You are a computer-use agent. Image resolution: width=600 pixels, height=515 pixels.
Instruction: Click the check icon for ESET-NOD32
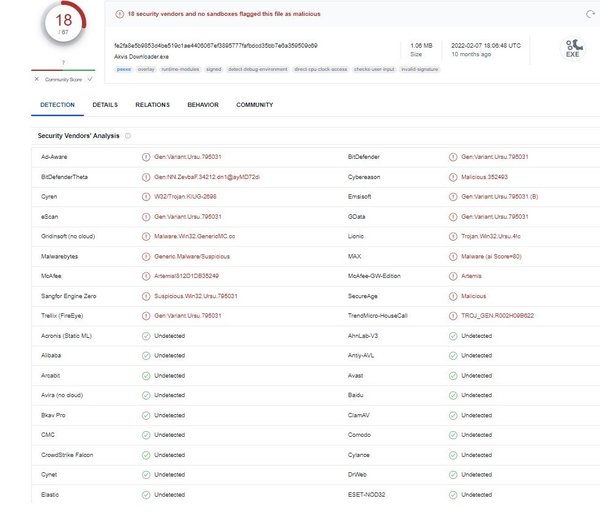453,494
